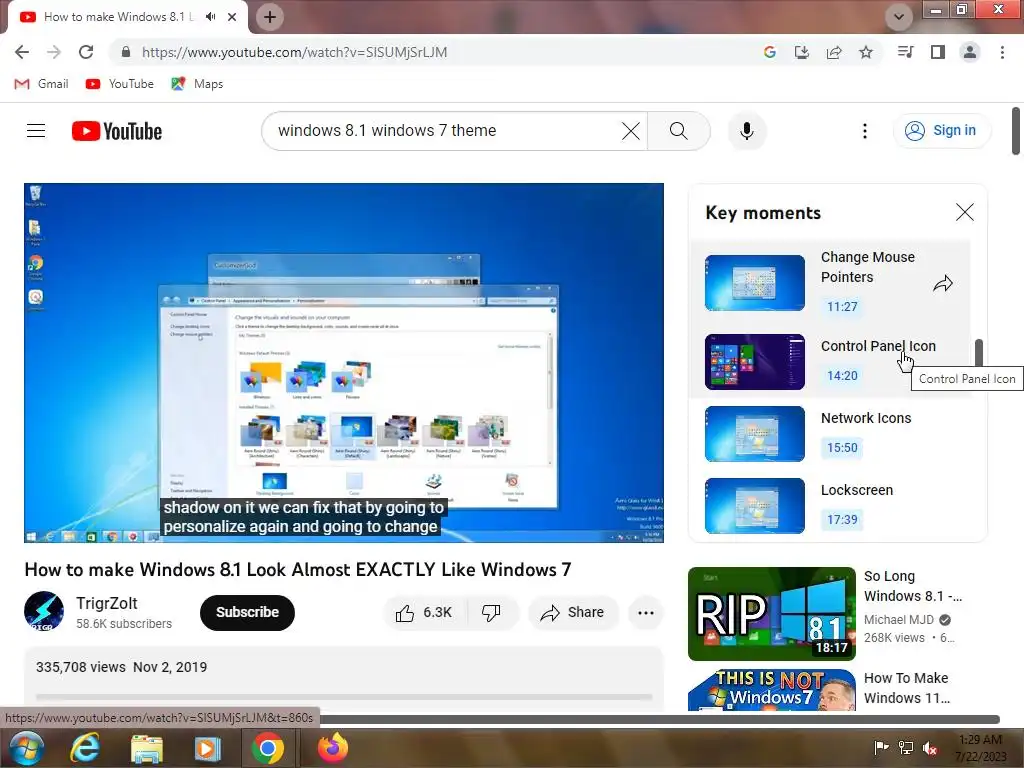
Task: Open the YouTube hamburger guide menu
Action: coord(36,131)
